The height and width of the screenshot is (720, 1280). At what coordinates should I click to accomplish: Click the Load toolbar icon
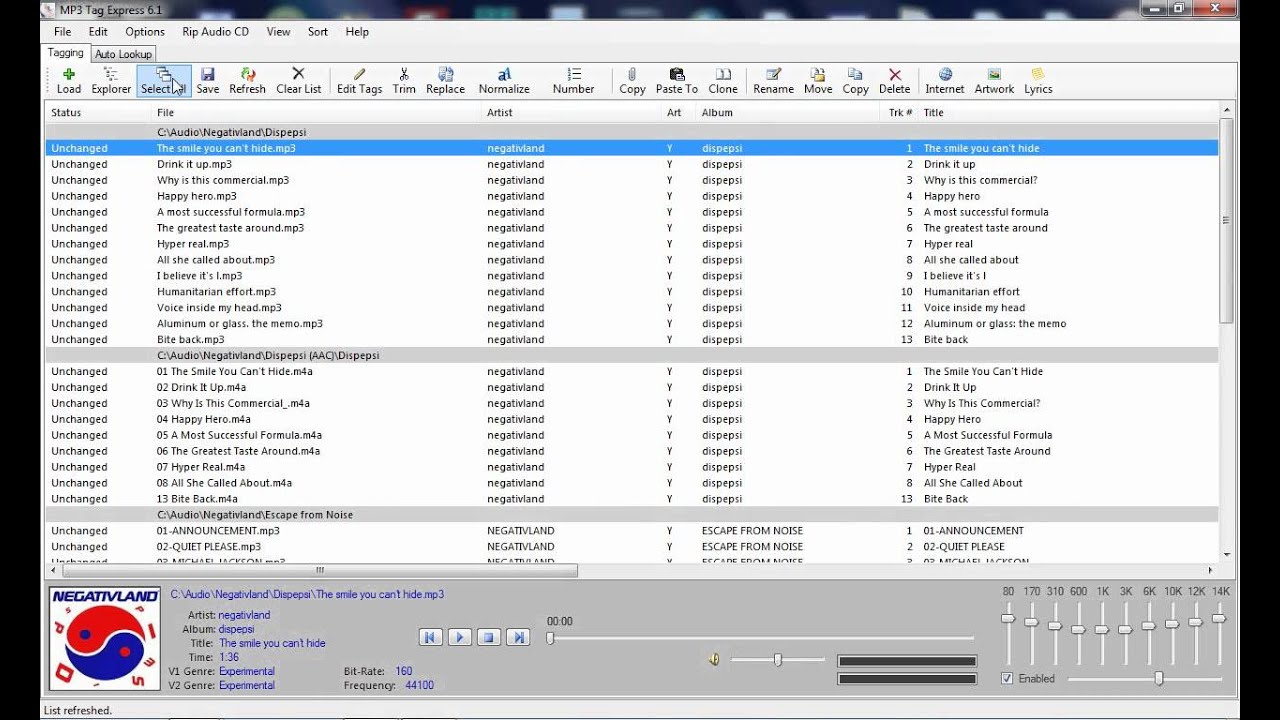pyautogui.click(x=69, y=80)
